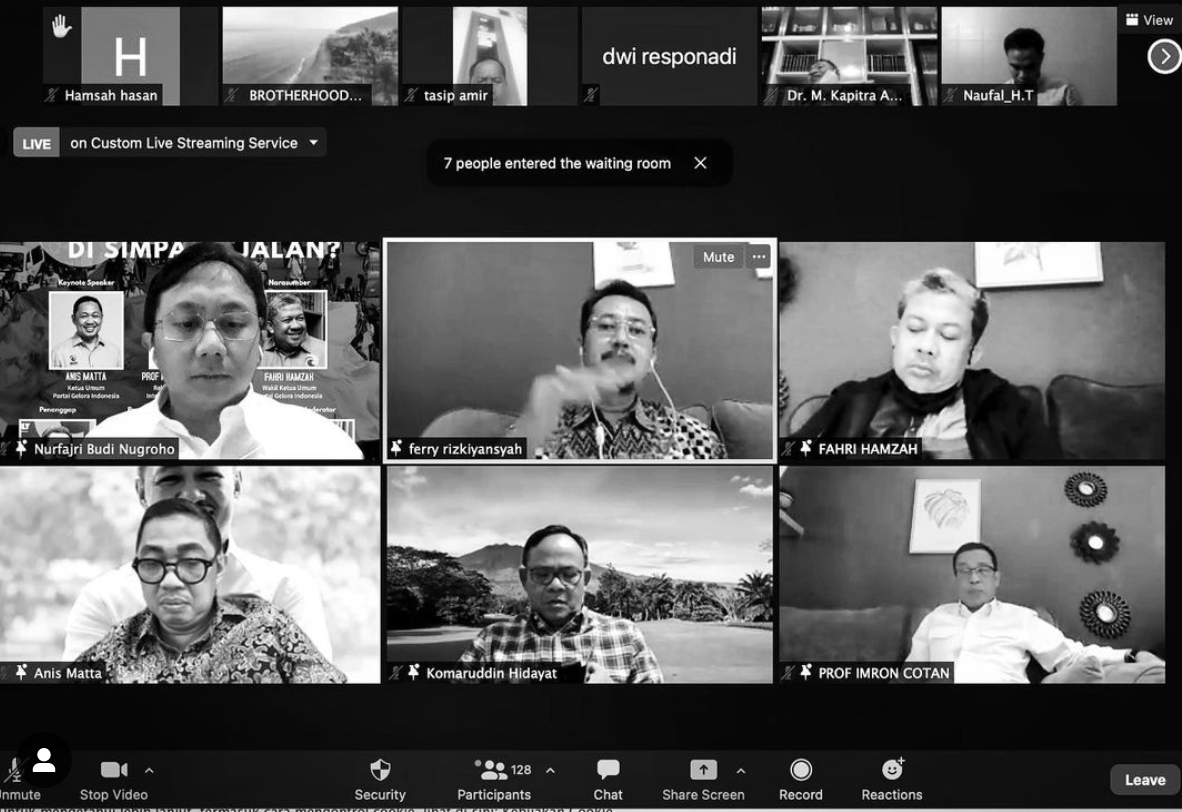Open the Chat bubble icon
This screenshot has width=1182, height=812.
(x=608, y=770)
